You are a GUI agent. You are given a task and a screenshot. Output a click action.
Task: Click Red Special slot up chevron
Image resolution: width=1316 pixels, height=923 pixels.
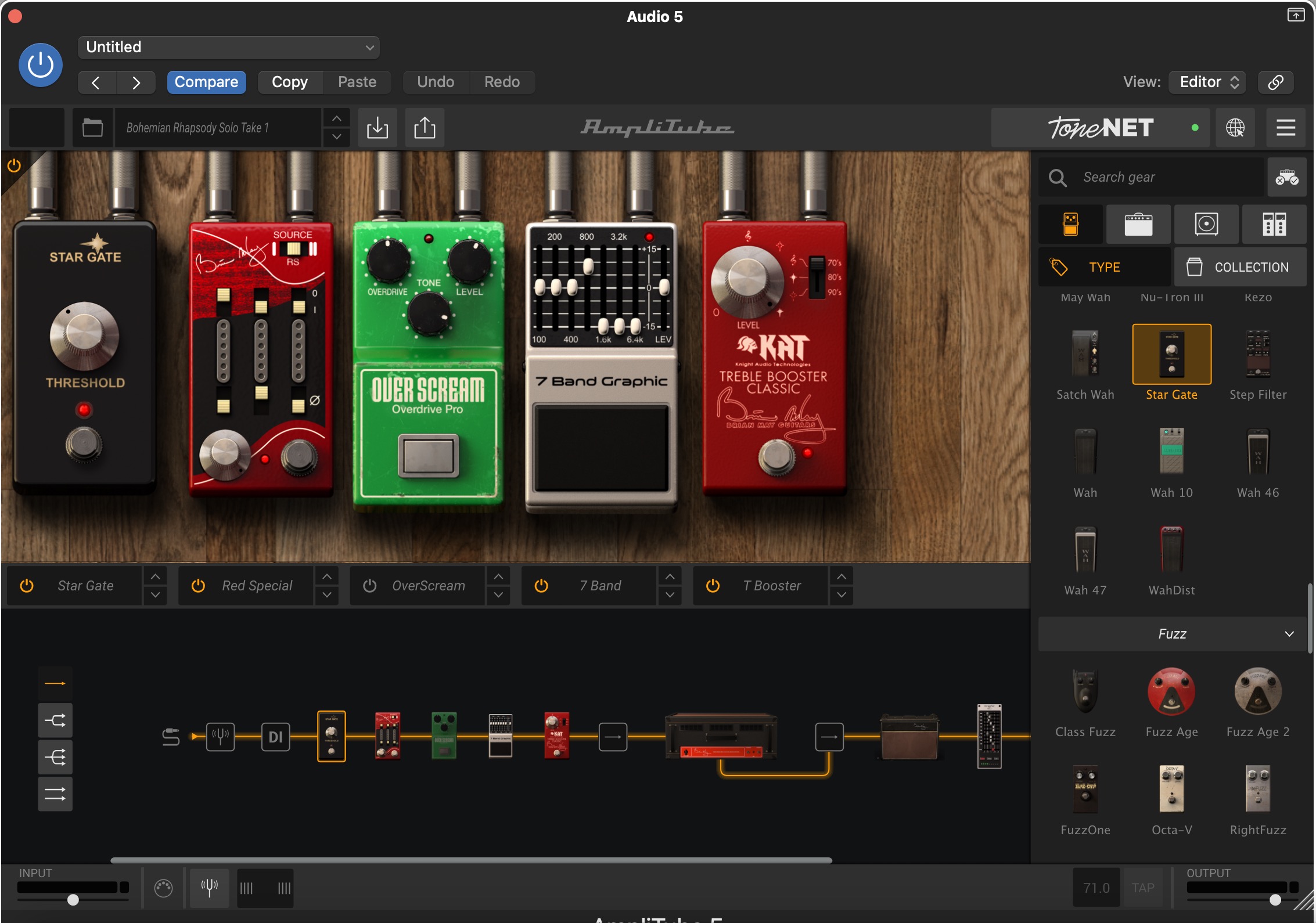tap(327, 576)
